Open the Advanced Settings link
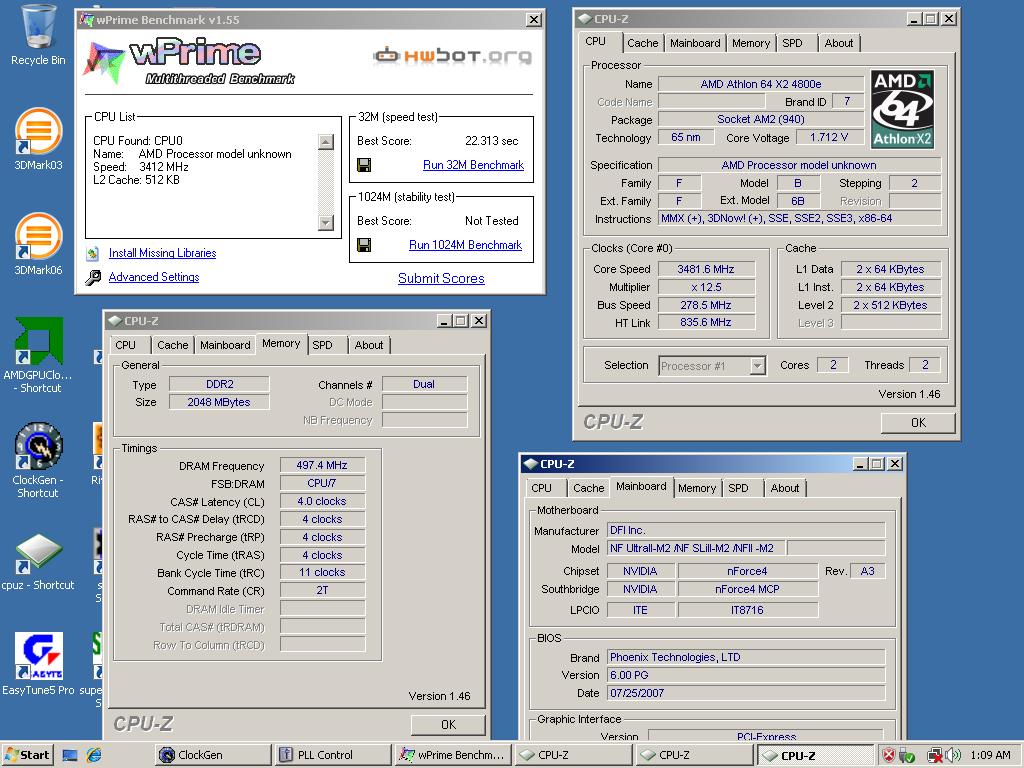The height and width of the screenshot is (768, 1024). point(154,277)
